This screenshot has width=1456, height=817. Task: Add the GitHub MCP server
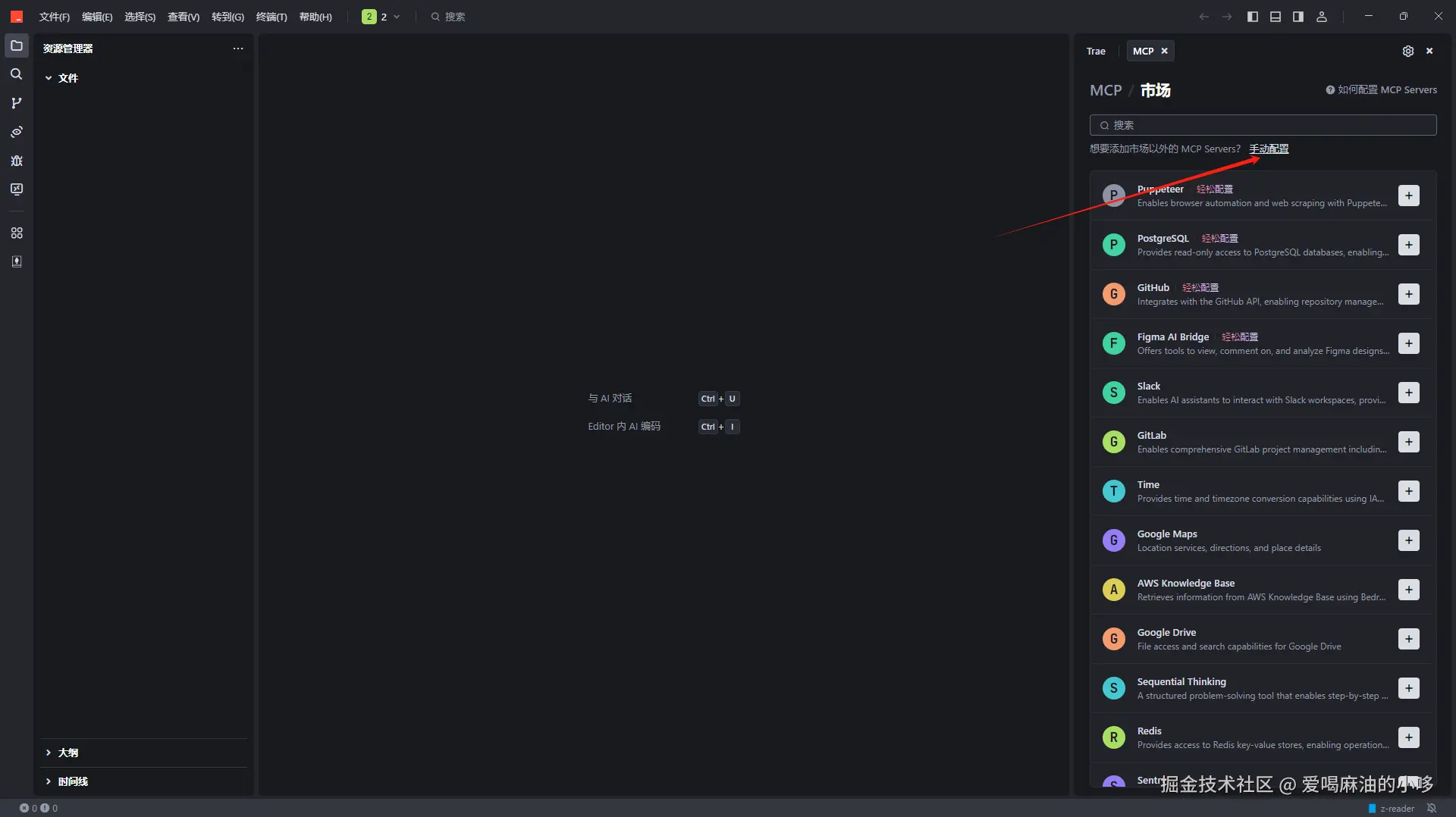[1408, 294]
